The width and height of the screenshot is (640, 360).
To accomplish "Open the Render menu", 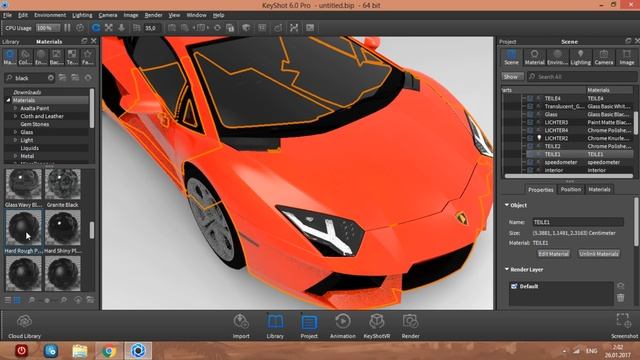I will [153, 15].
